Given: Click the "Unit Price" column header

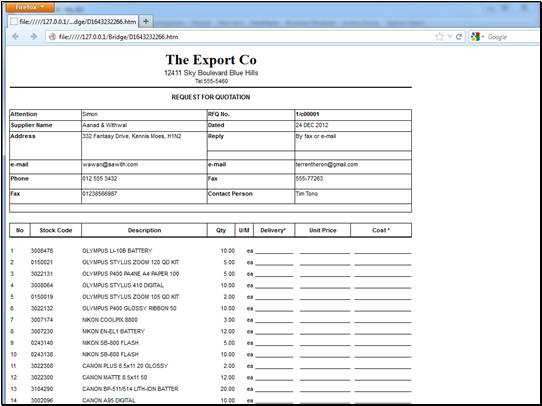Looking at the screenshot, I should pos(323,230).
